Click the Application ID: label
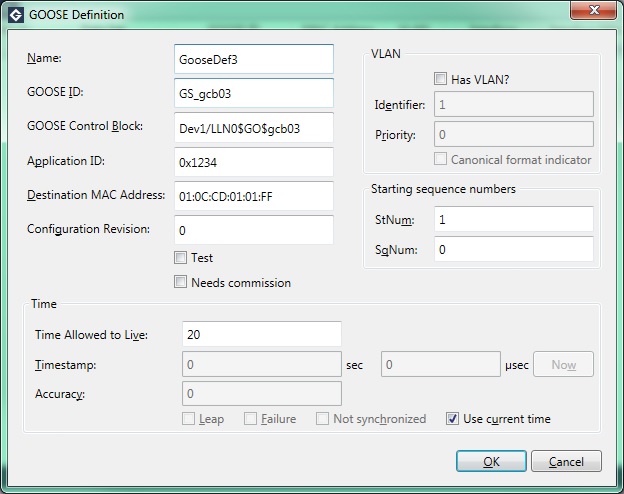 [x=66, y=161]
